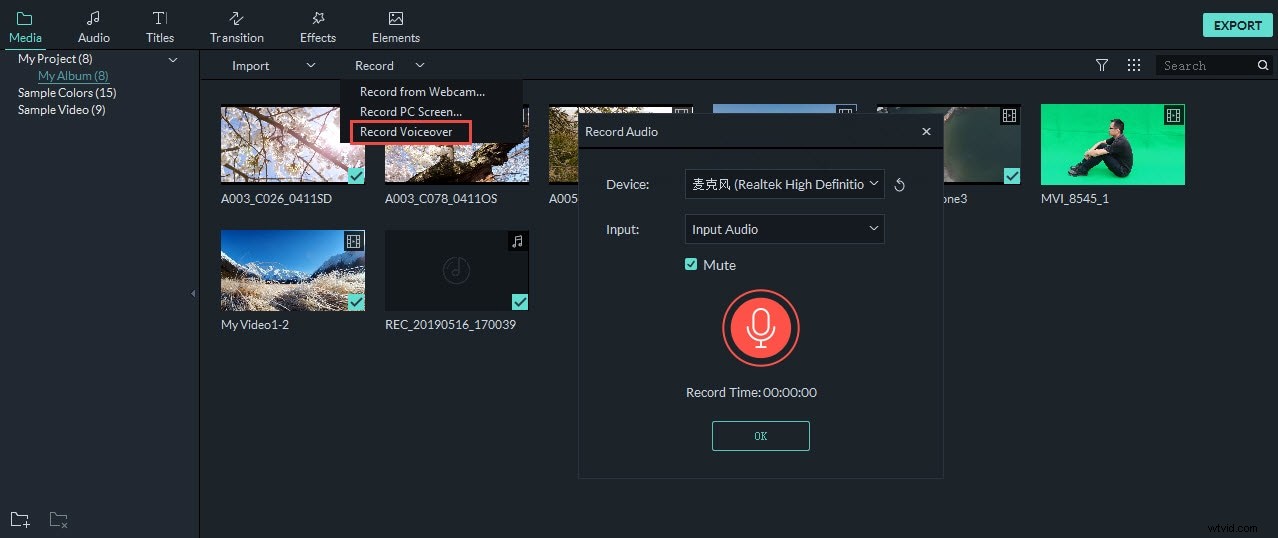Select Record Voiceover menu option
Screen dimensions: 1278x538
click(x=406, y=132)
